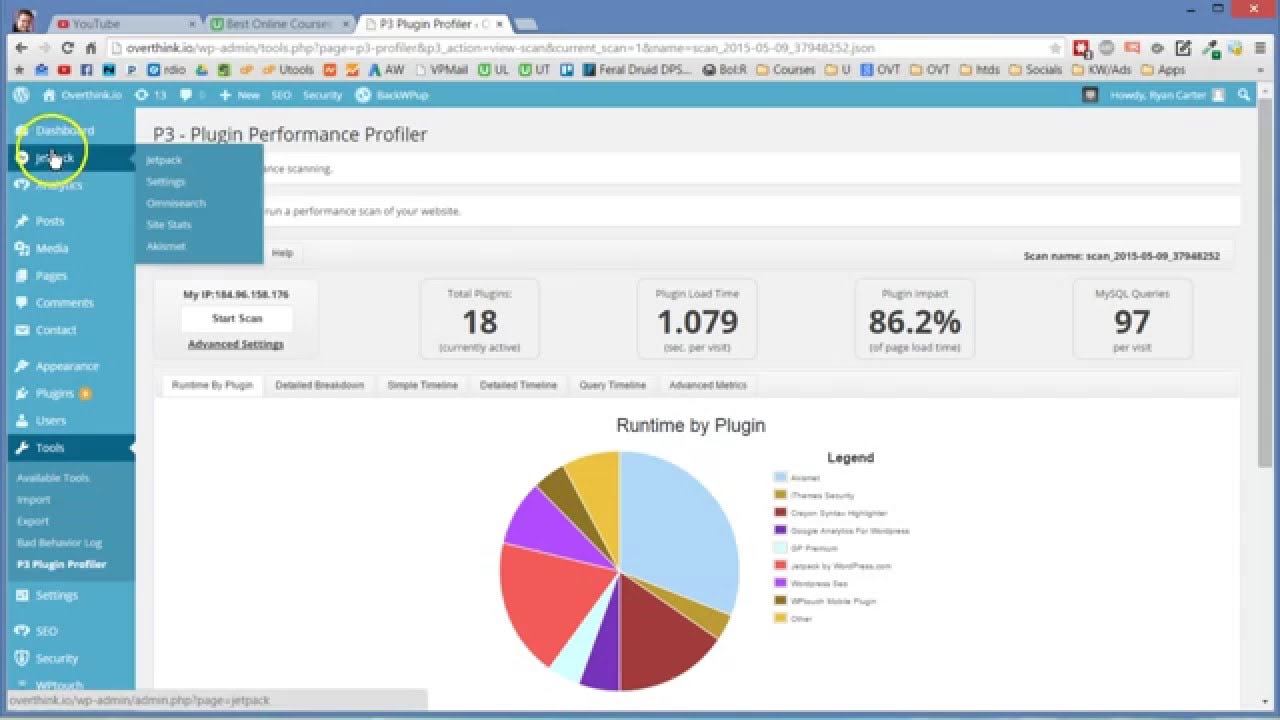Open Comments in the sidebar
Viewport: 1280px width, 720px height.
point(67,302)
